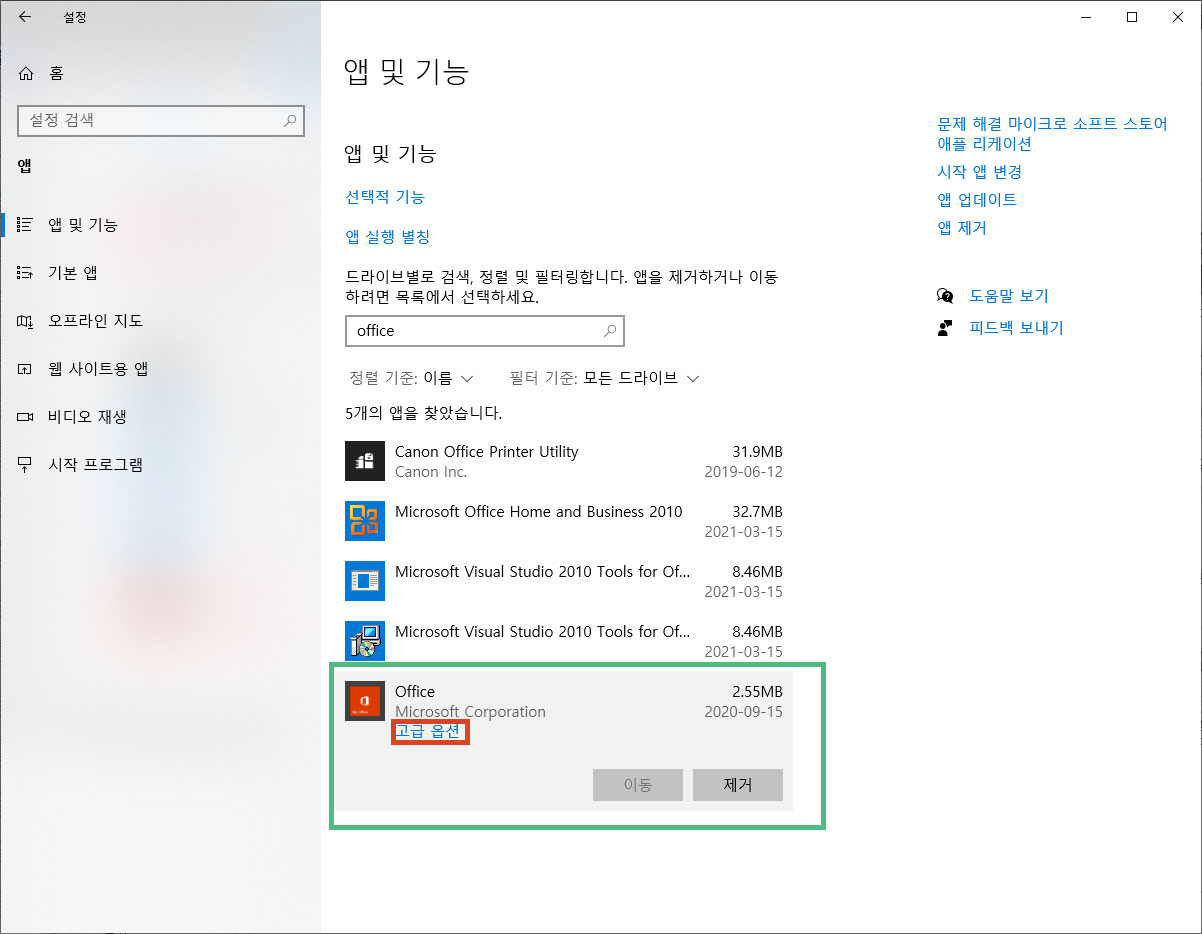
Task: Click the magnifier in 설정 검색 box
Action: pos(290,121)
